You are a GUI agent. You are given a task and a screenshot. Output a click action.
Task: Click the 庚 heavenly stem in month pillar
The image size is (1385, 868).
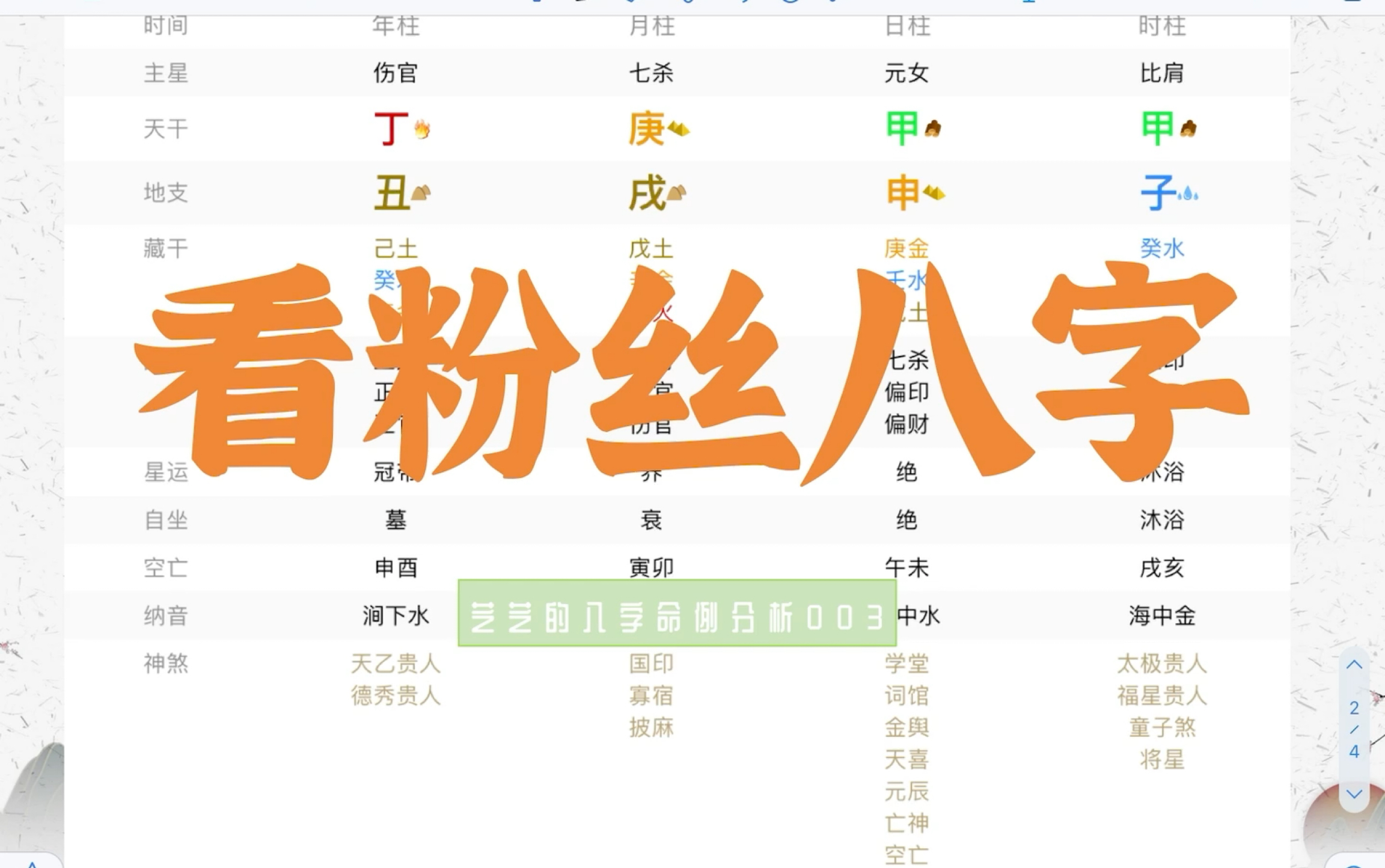click(x=646, y=129)
